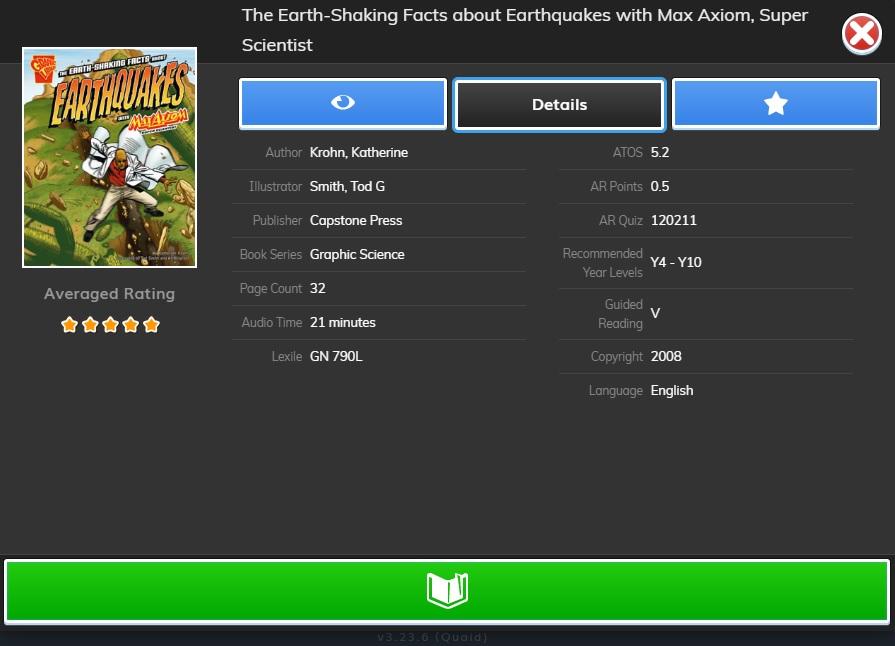The height and width of the screenshot is (646, 895).
Task: Switch to the Details tab
Action: pos(559,105)
